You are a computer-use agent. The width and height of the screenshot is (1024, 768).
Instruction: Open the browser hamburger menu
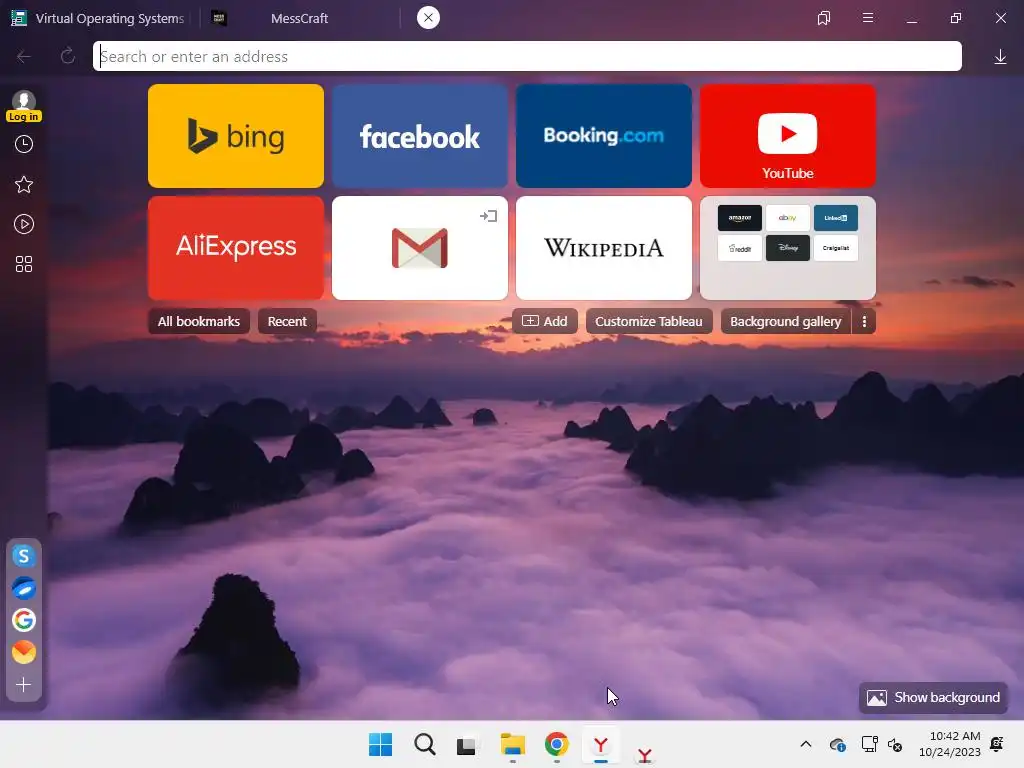pyautogui.click(x=868, y=18)
